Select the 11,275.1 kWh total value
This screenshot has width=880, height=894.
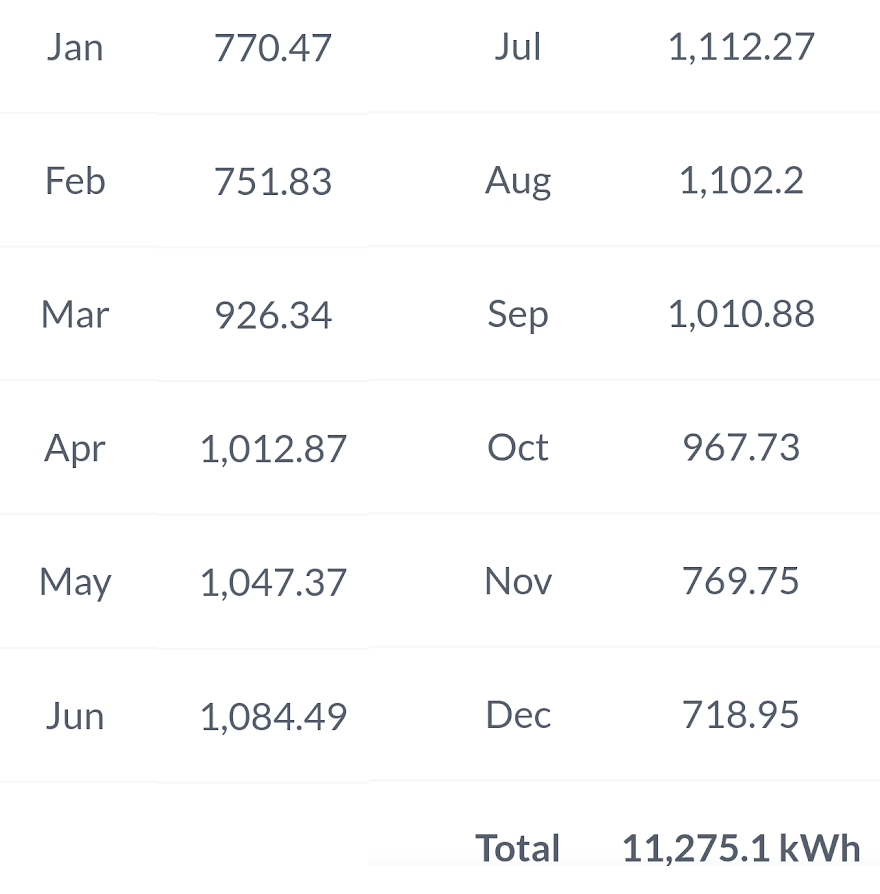click(741, 848)
